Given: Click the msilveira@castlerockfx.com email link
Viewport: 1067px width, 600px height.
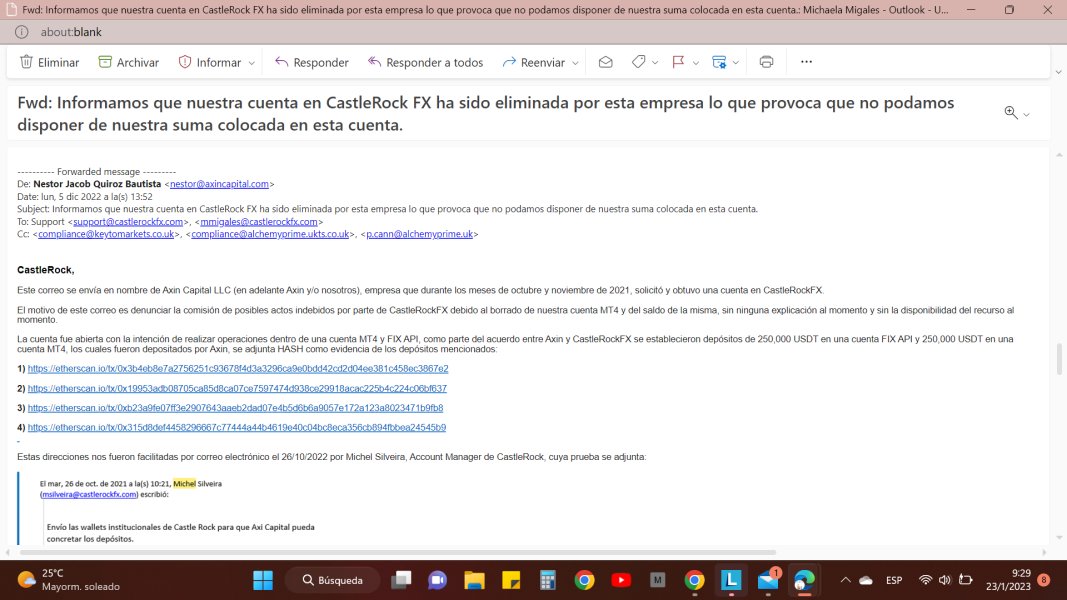Looking at the screenshot, I should tap(89, 495).
